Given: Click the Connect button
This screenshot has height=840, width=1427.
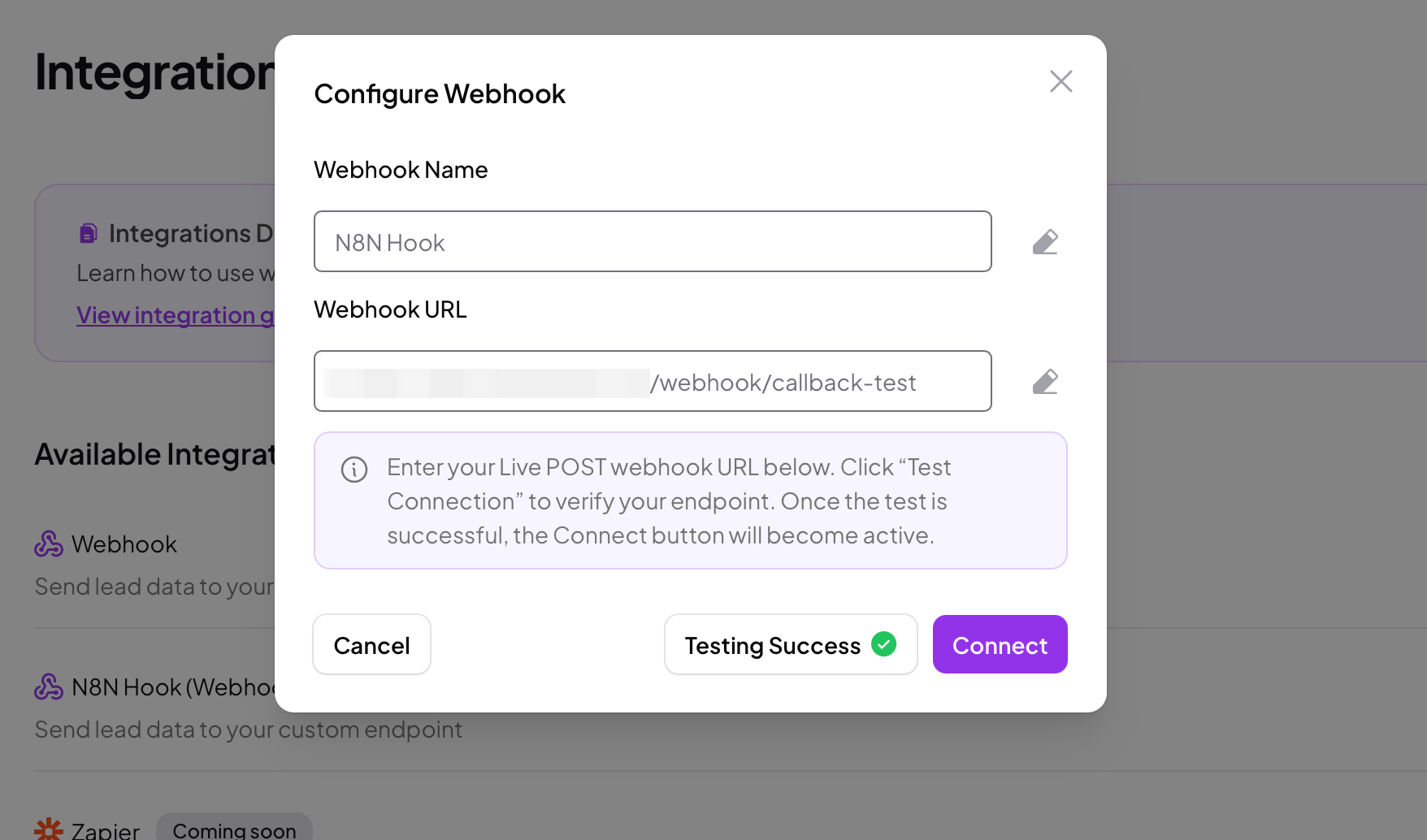Looking at the screenshot, I should click(1000, 644).
